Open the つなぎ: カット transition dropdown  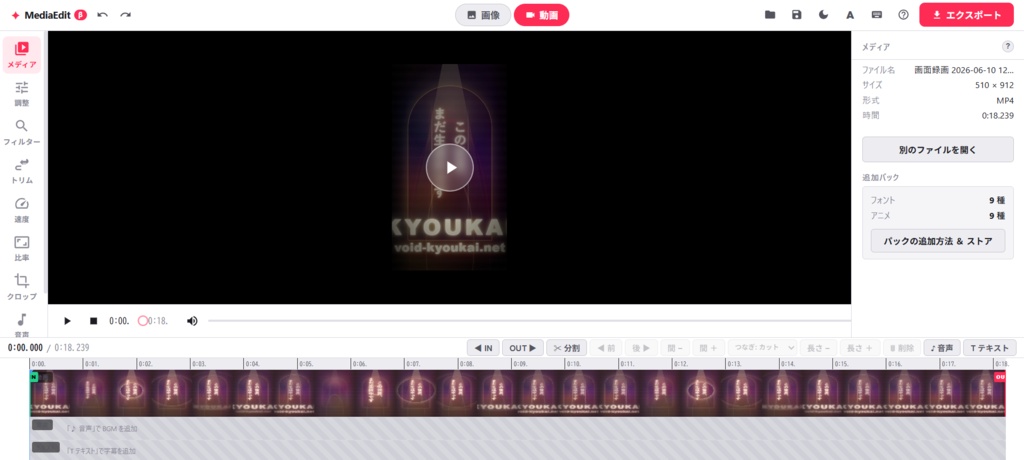(x=763, y=348)
